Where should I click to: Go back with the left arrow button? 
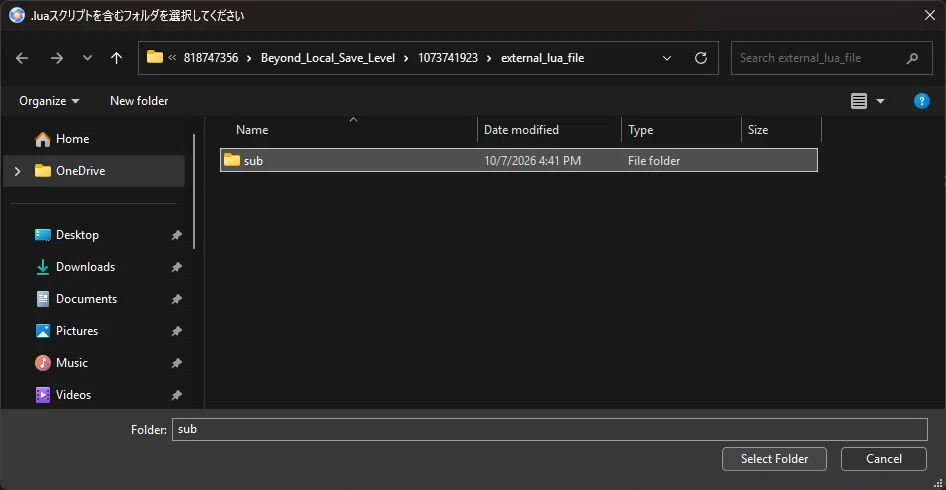point(22,58)
